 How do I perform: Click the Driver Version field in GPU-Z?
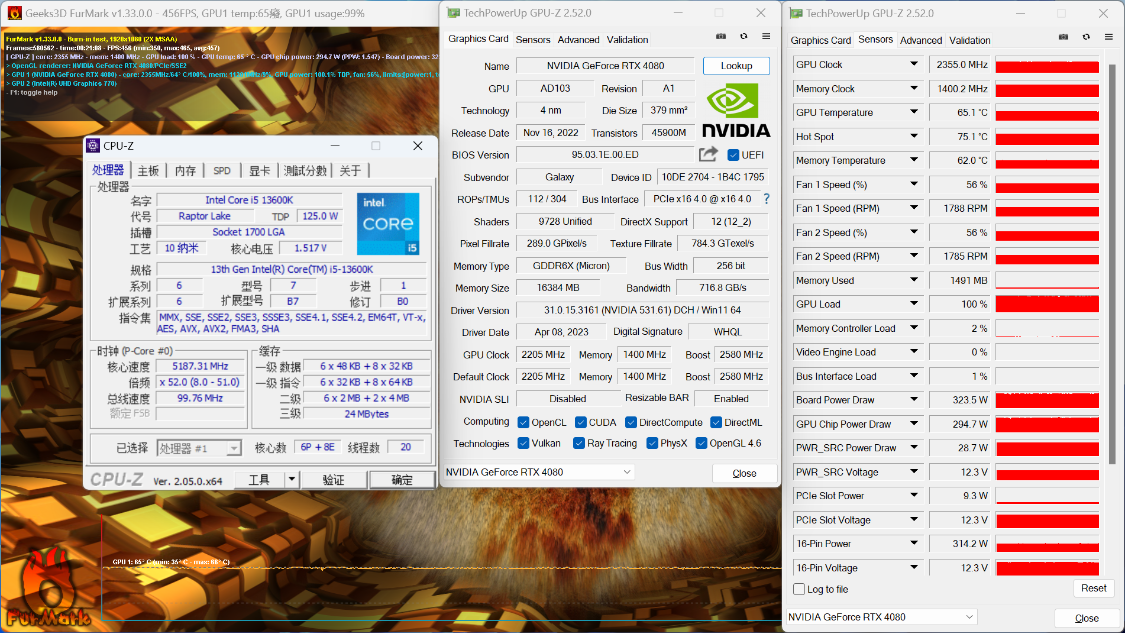[x=642, y=310]
